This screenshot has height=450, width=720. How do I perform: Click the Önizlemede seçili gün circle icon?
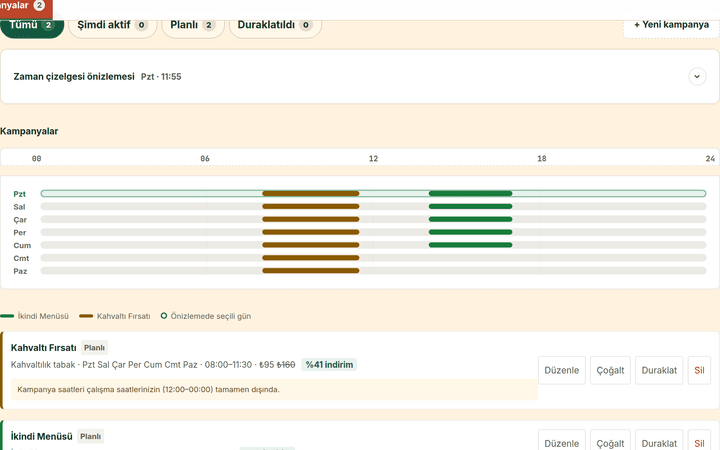[x=163, y=316]
